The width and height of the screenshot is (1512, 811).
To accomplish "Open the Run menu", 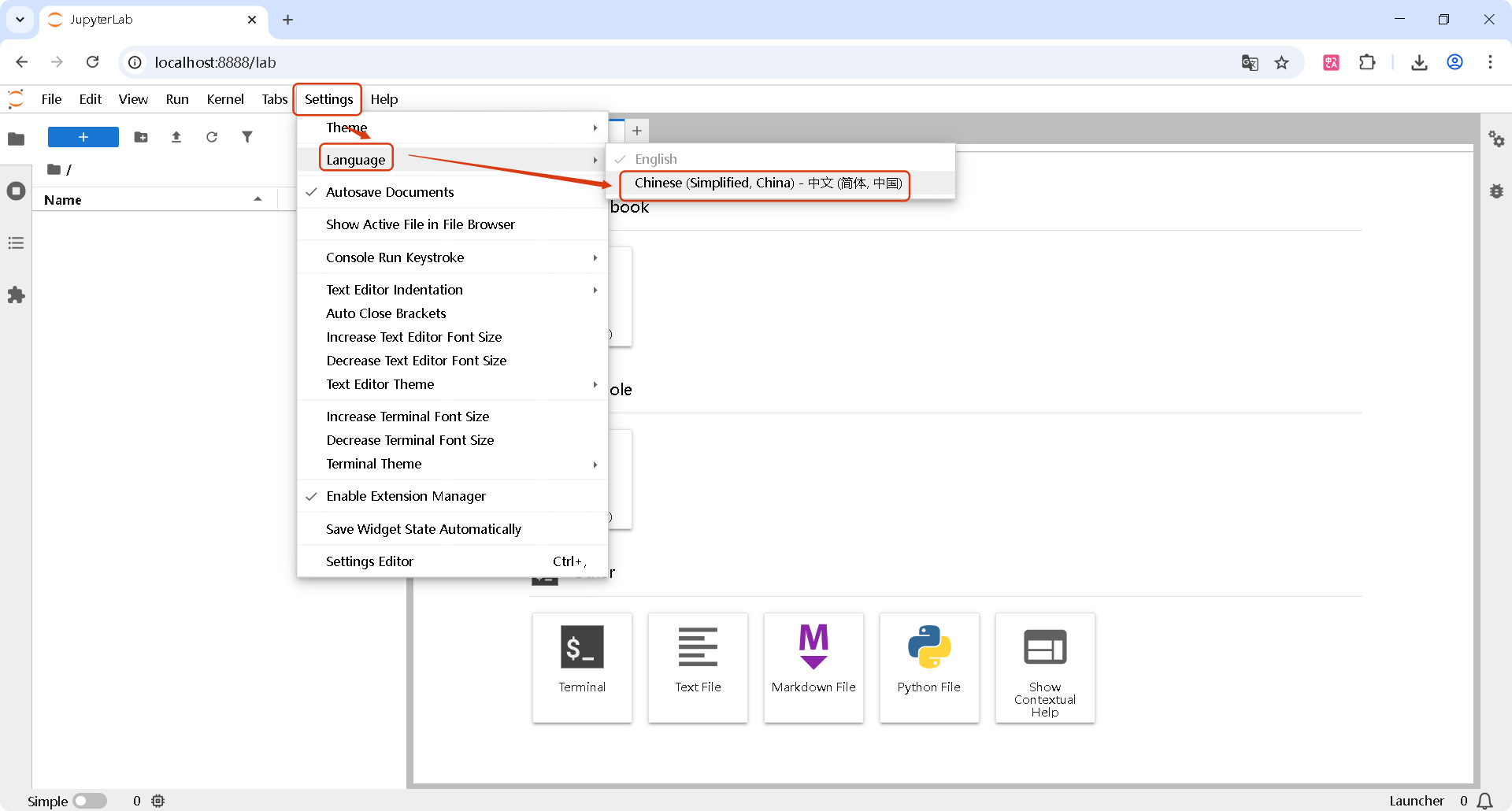I will pos(177,99).
